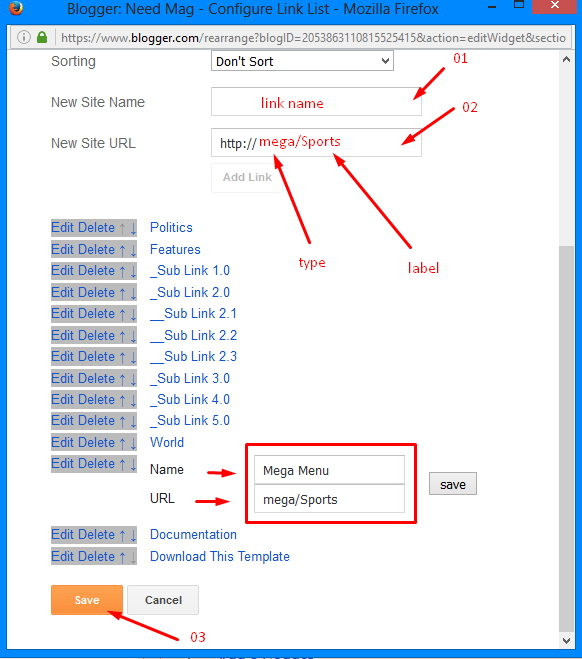582x659 pixels.
Task: Click Delete for _Sub Link 2.0
Action: tap(95, 293)
